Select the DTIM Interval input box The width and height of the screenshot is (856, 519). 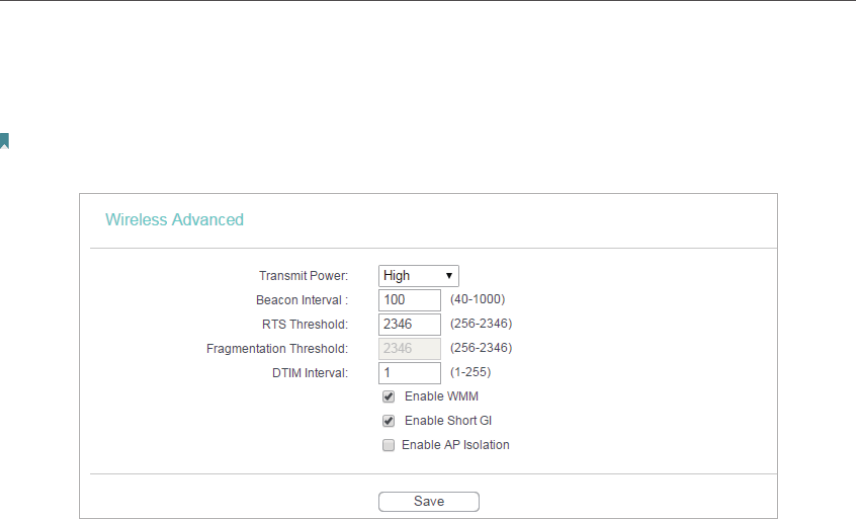coord(409,373)
